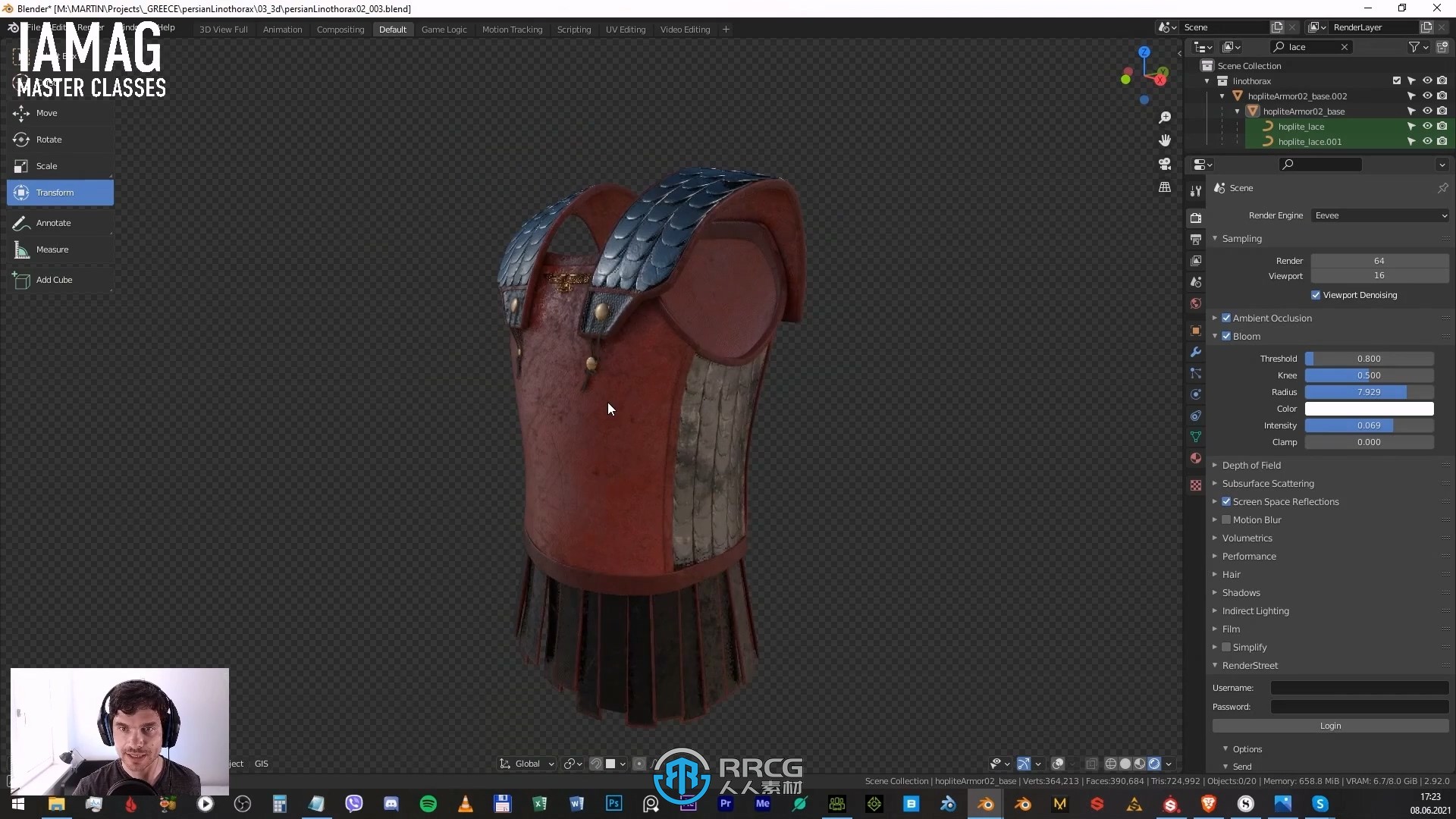1456x819 pixels.
Task: Open the Texture properties tab
Action: tap(1196, 485)
